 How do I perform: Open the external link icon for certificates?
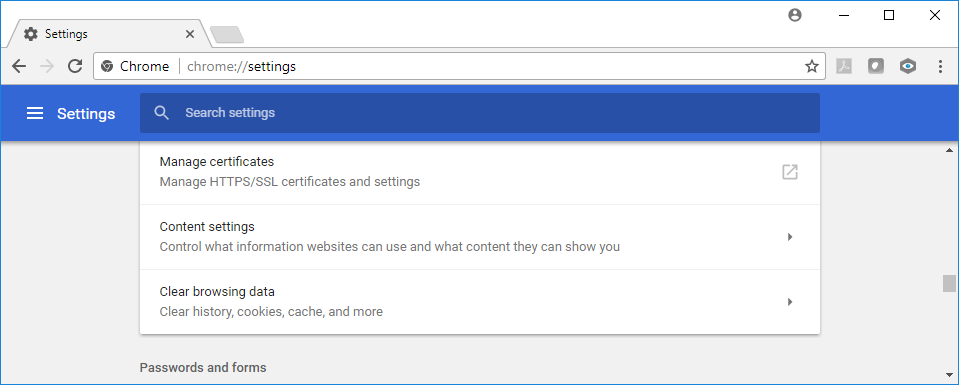790,172
